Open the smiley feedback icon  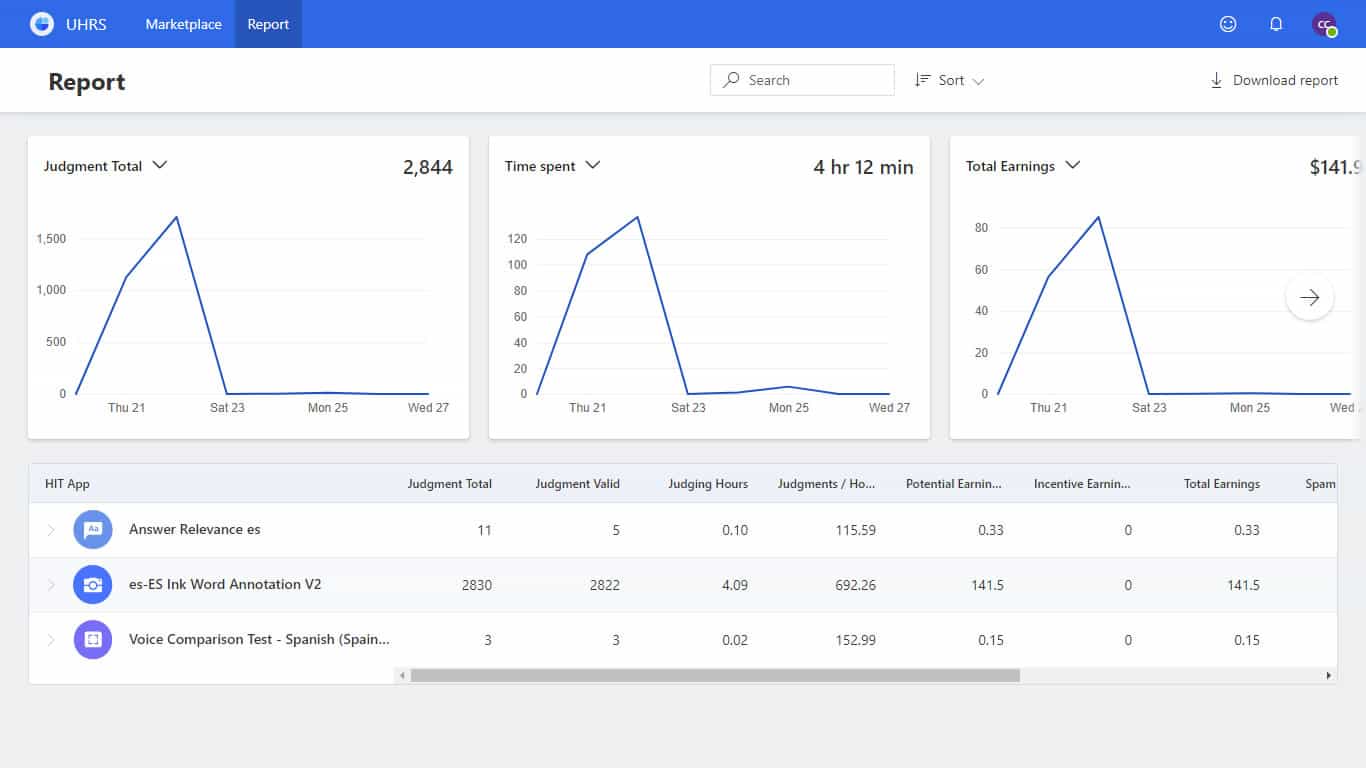coord(1228,24)
